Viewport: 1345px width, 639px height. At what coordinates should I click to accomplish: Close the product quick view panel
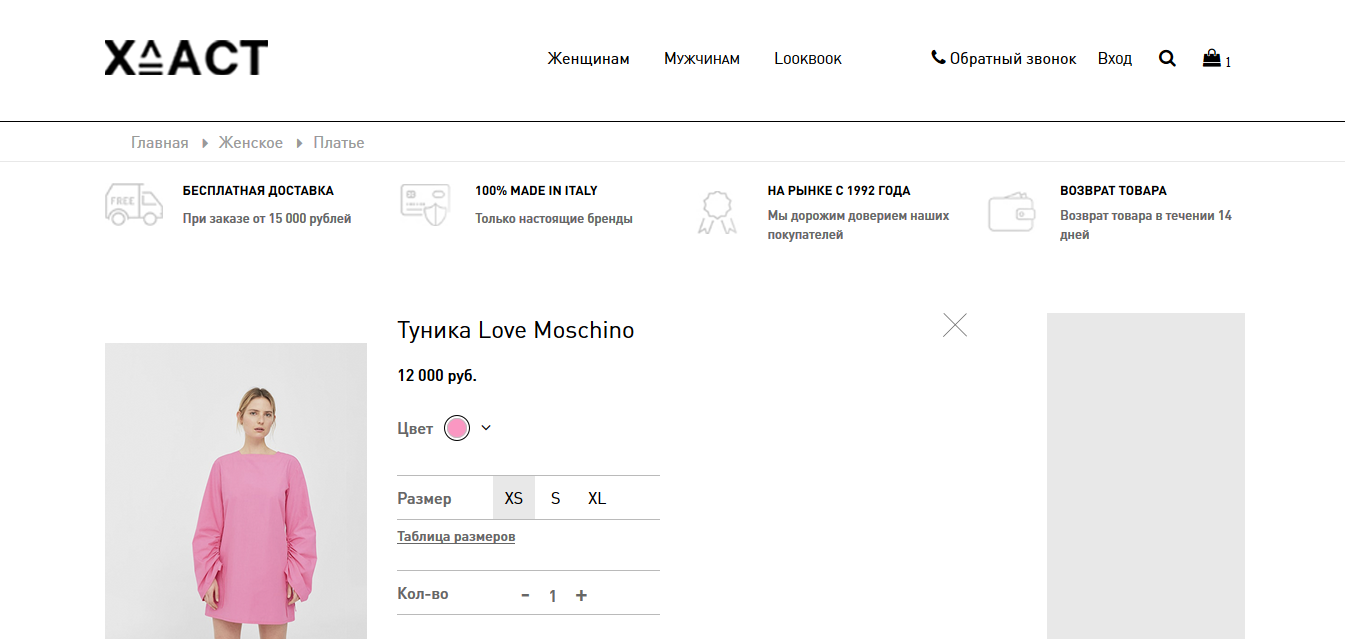(x=955, y=325)
